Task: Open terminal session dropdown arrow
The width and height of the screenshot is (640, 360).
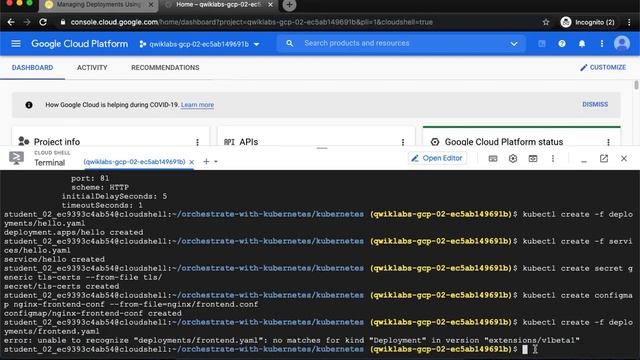Action: pyautogui.click(x=216, y=162)
